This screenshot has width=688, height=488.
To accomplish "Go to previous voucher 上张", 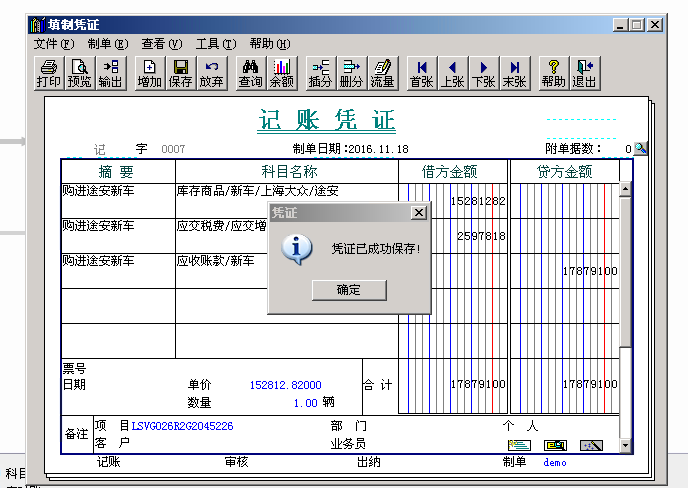I will pyautogui.click(x=453, y=73).
